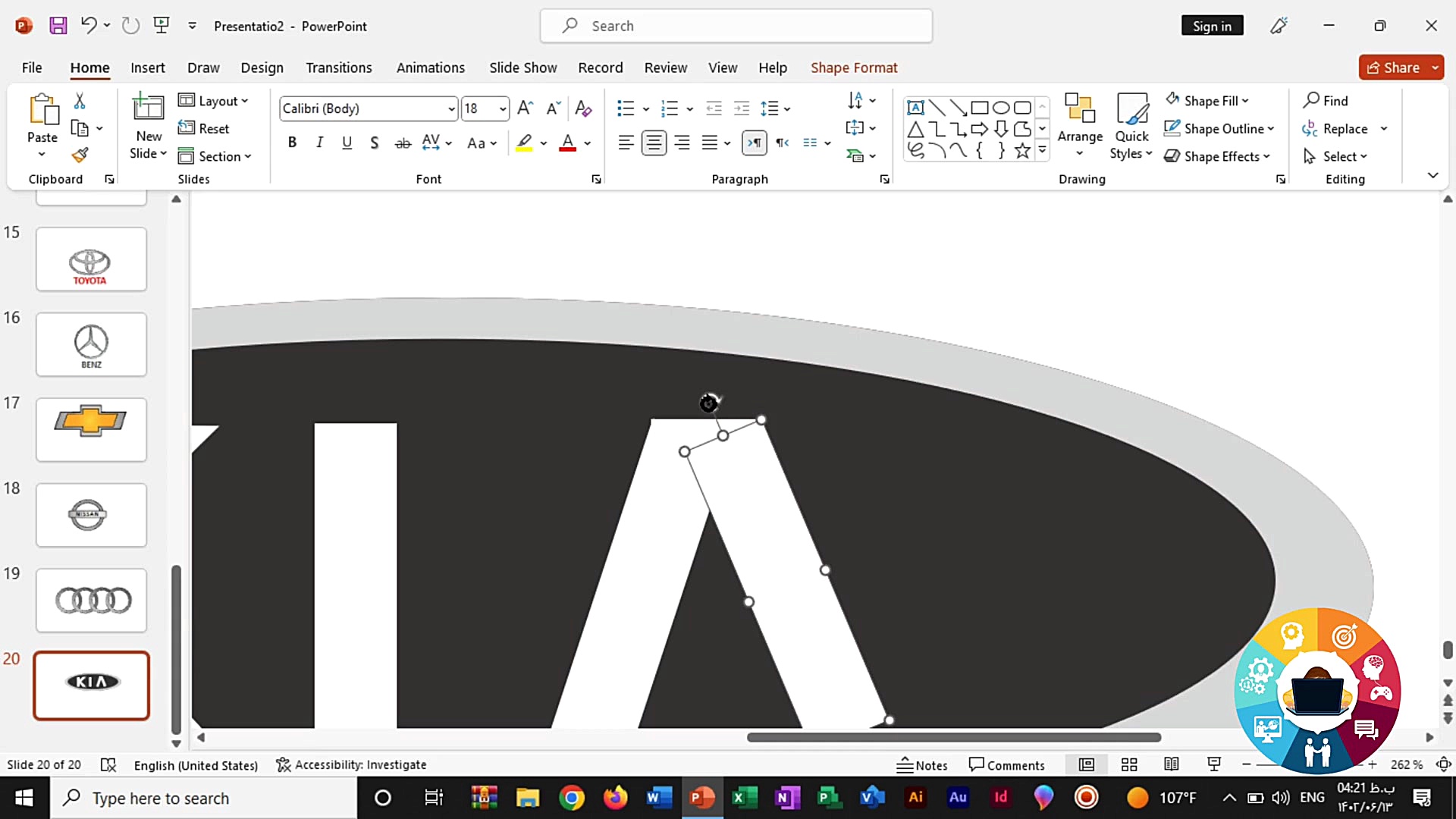Start presentation from beginning icon
Viewport: 1456px width, 819px height.
click(162, 26)
